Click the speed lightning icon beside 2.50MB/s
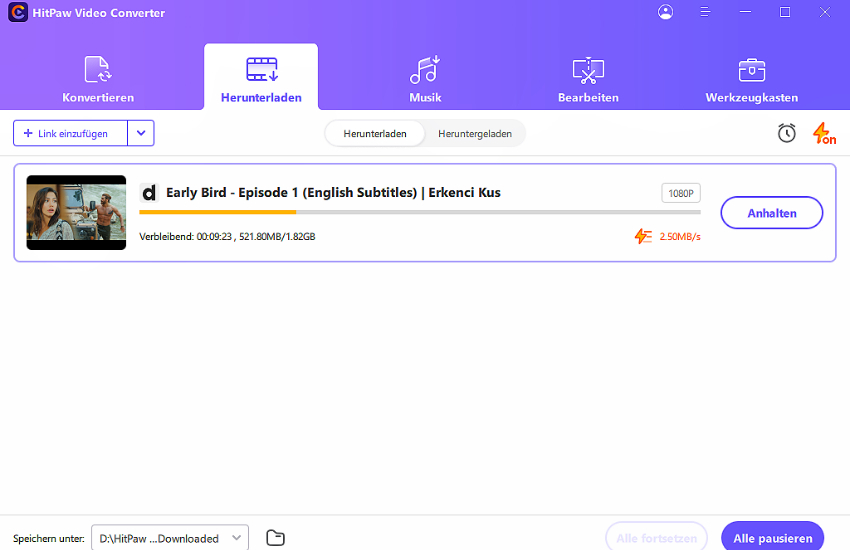 click(x=643, y=236)
